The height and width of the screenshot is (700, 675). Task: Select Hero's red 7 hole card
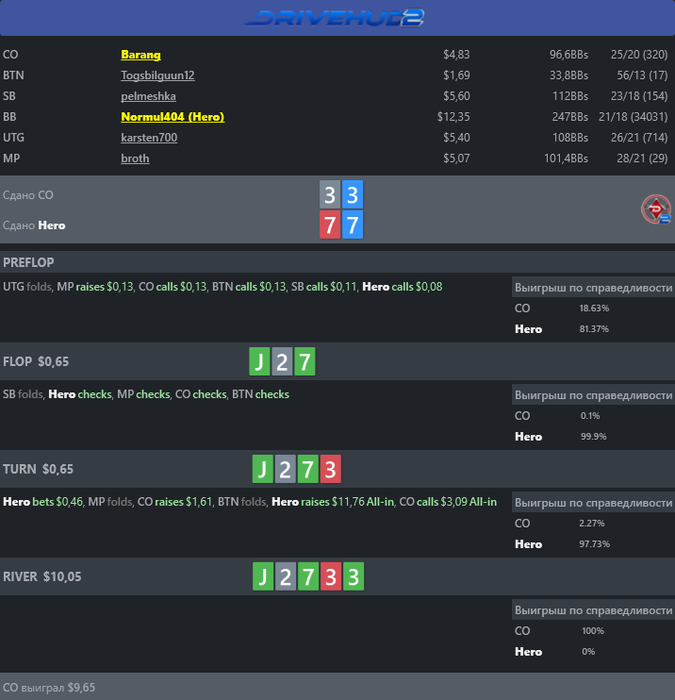[x=331, y=225]
